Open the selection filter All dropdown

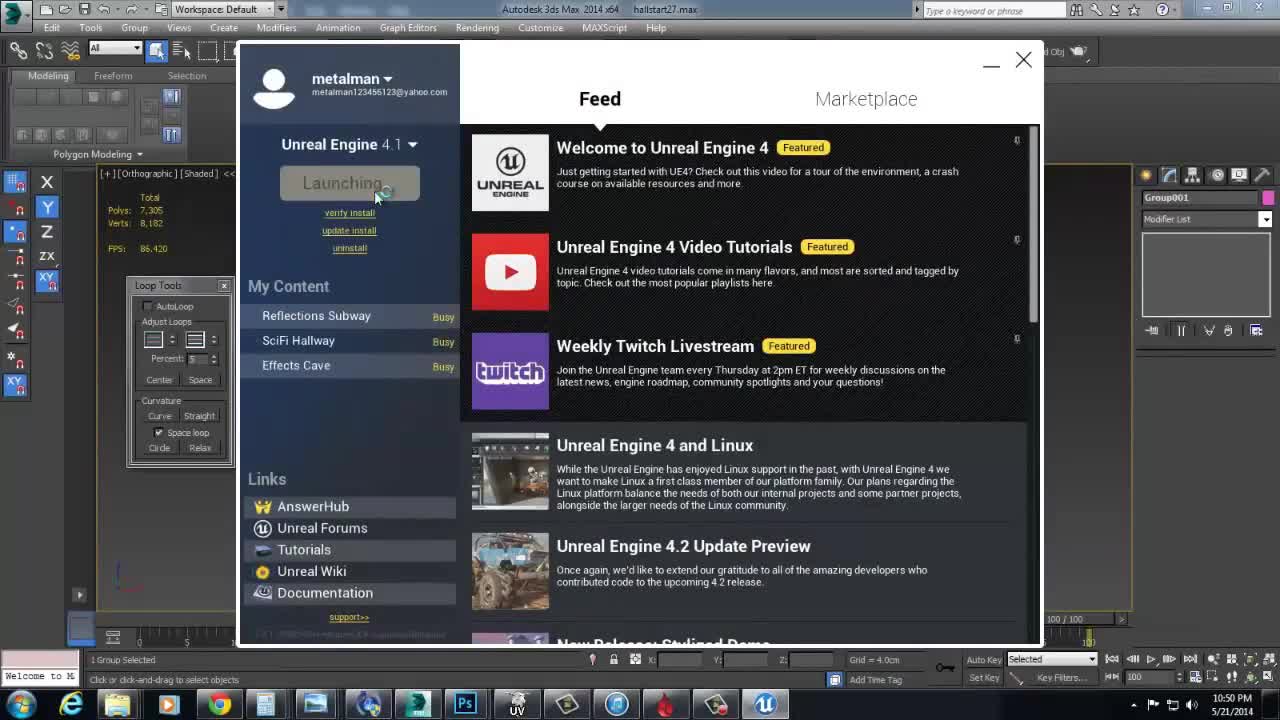tap(115, 48)
